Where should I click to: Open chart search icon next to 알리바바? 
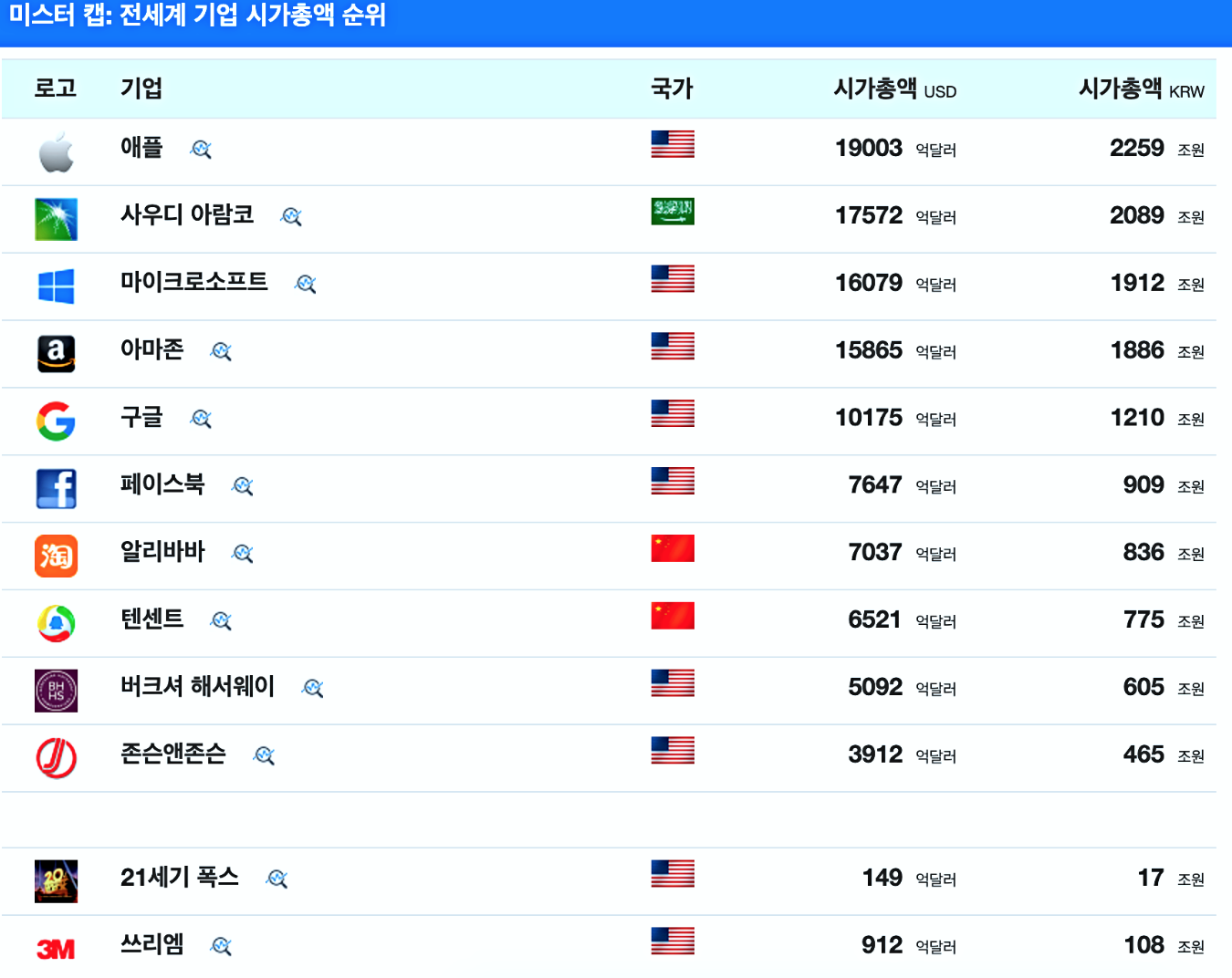(243, 554)
